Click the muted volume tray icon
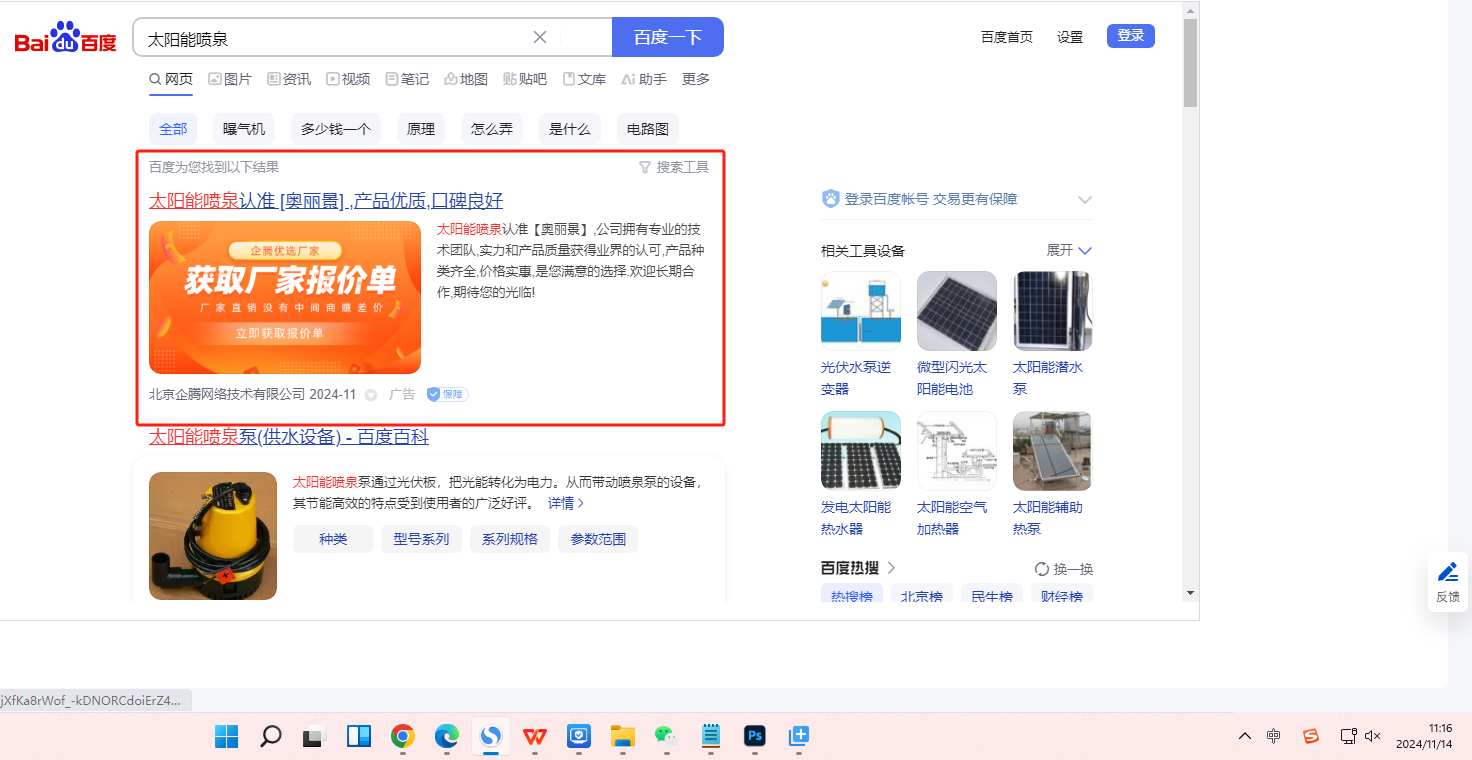 coord(1372,736)
